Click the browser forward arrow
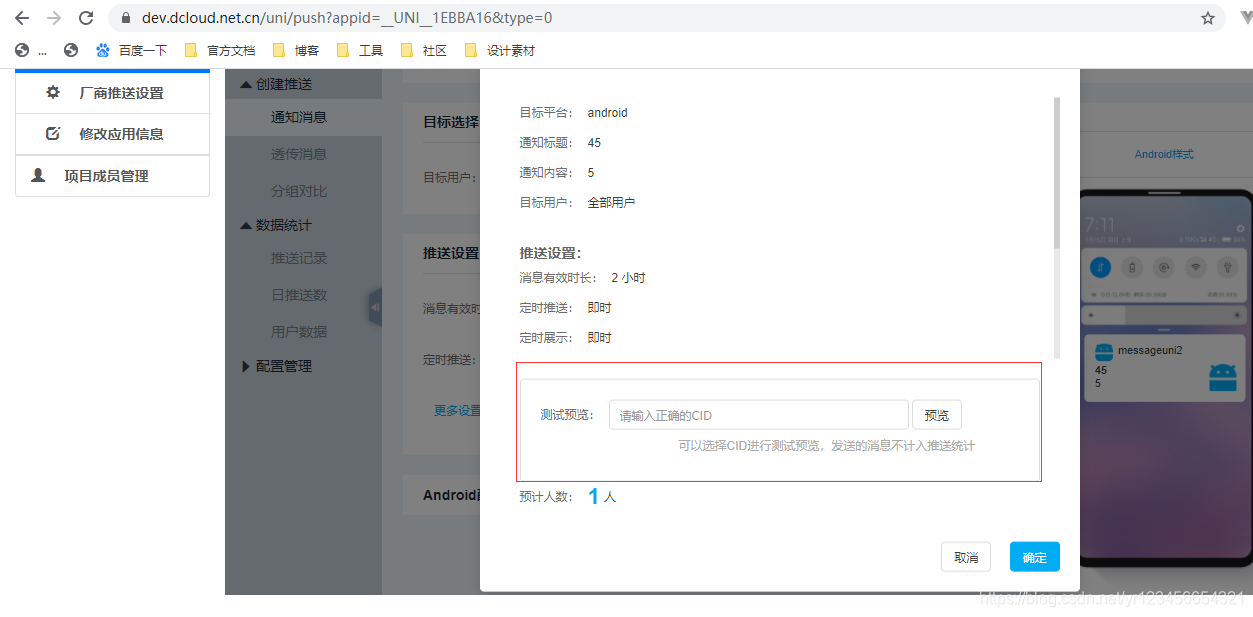The width and height of the screenshot is (1253, 617). pos(54,18)
